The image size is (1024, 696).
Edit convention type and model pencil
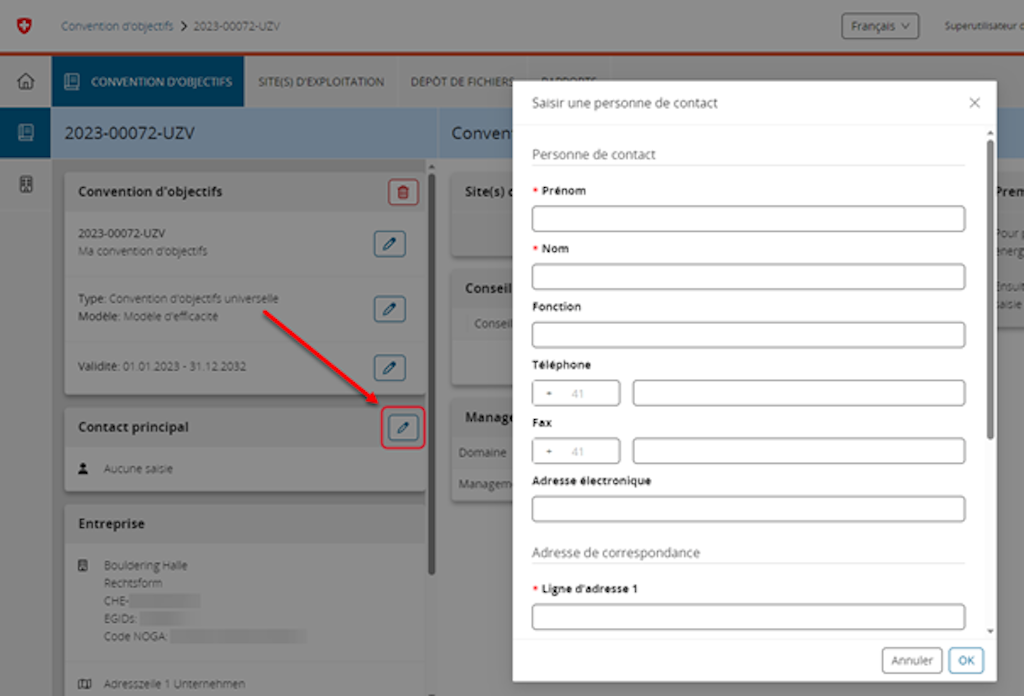(x=389, y=308)
